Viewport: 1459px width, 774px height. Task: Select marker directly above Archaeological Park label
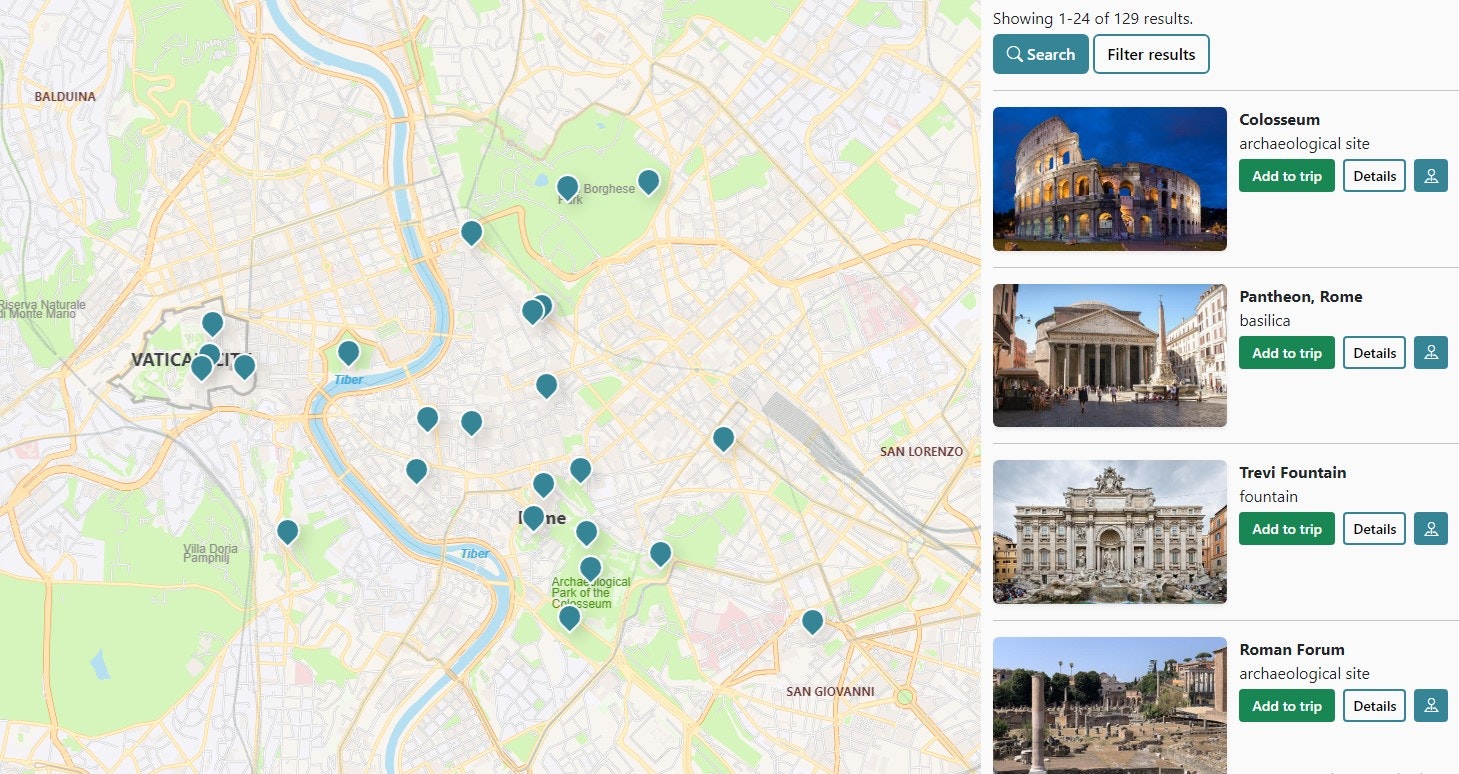point(590,569)
